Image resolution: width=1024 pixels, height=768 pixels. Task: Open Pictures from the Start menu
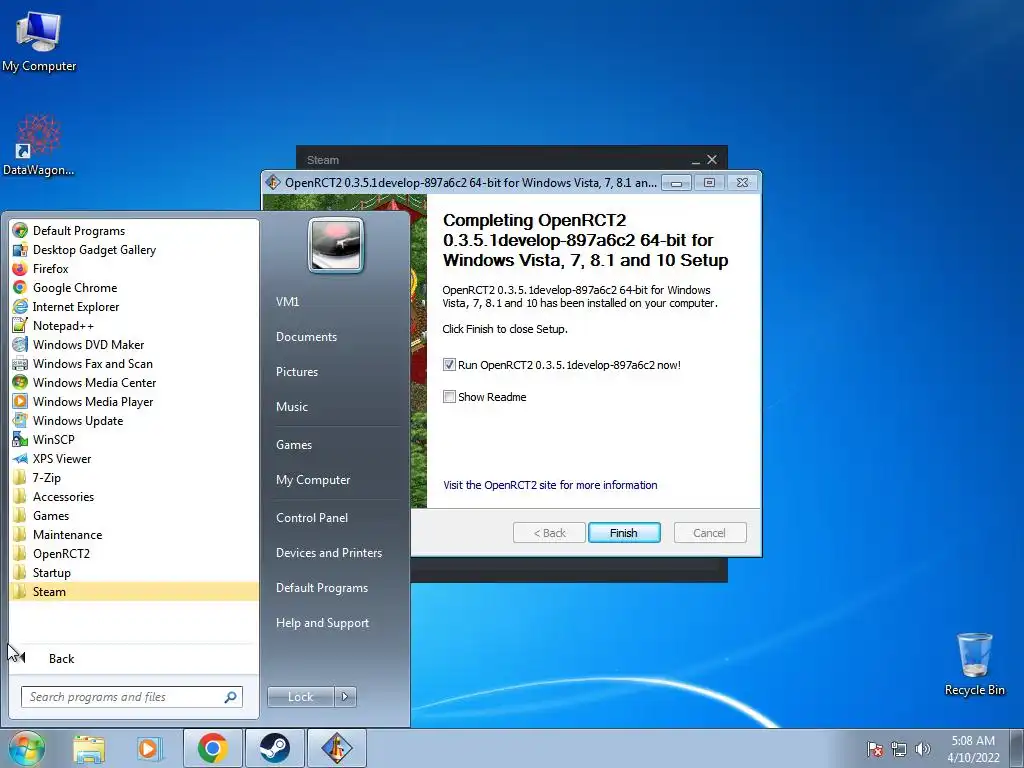click(296, 372)
